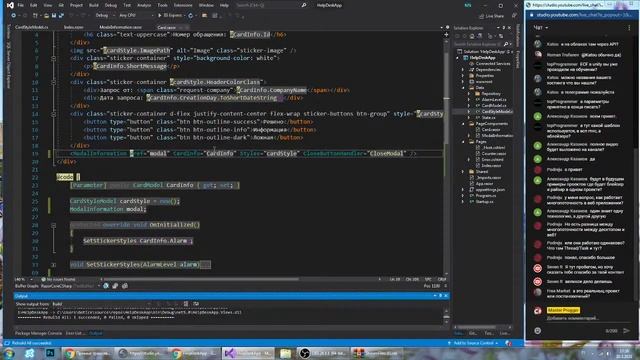The image size is (640, 360).
Task: Open the Debug menu
Action: click(x=111, y=5)
